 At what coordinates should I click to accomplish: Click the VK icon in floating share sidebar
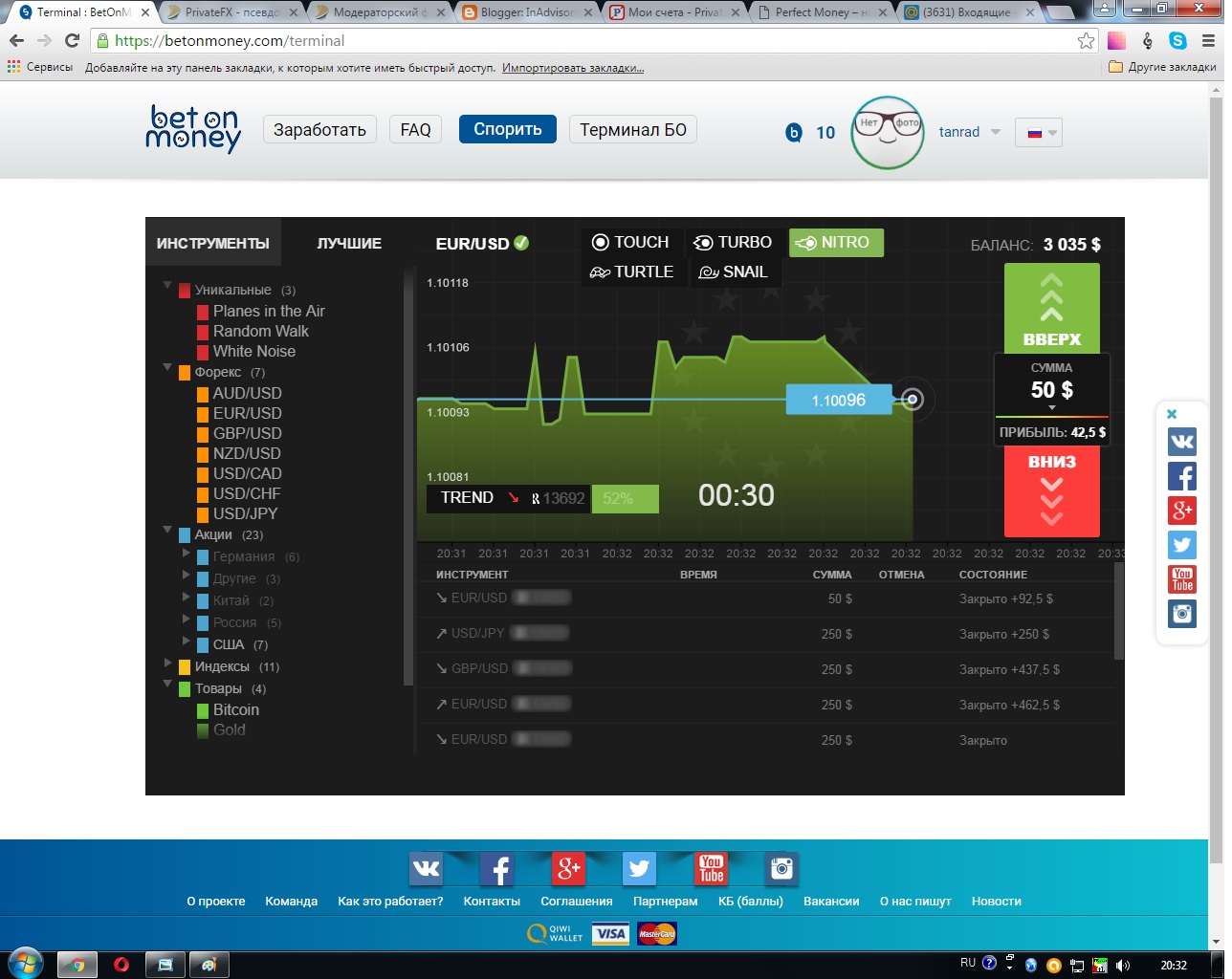[x=1182, y=442]
